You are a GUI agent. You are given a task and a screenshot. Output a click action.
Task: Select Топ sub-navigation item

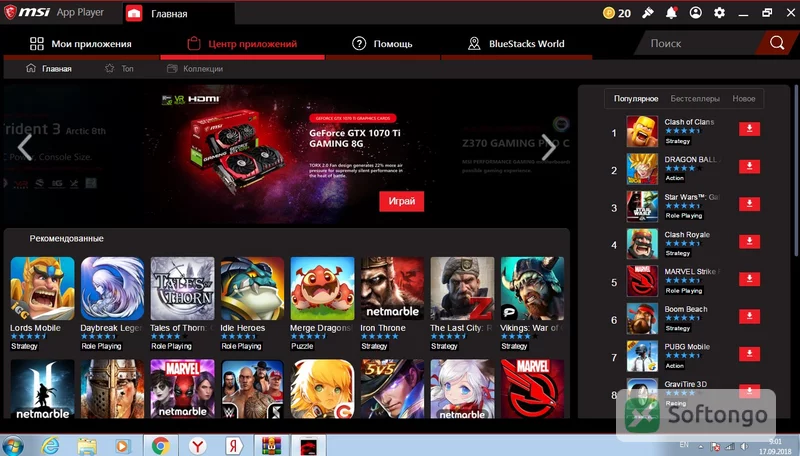click(x=119, y=68)
